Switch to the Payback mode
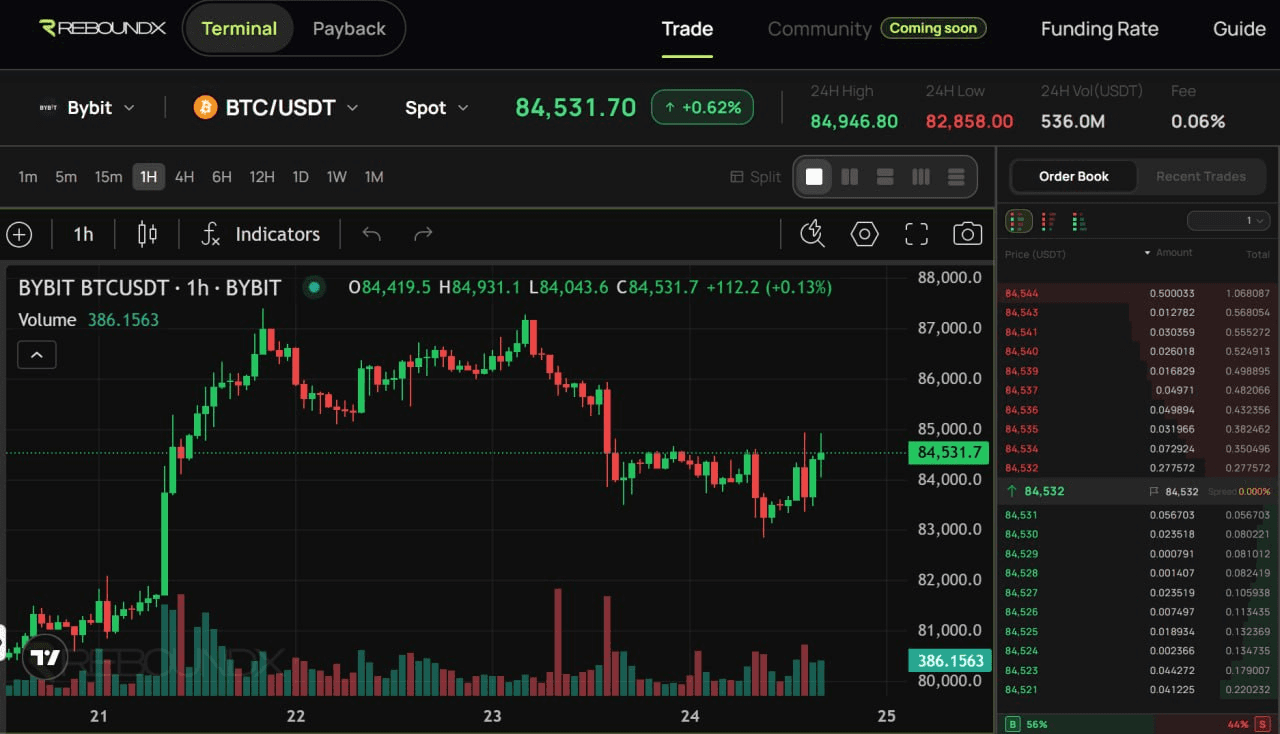 coord(349,29)
